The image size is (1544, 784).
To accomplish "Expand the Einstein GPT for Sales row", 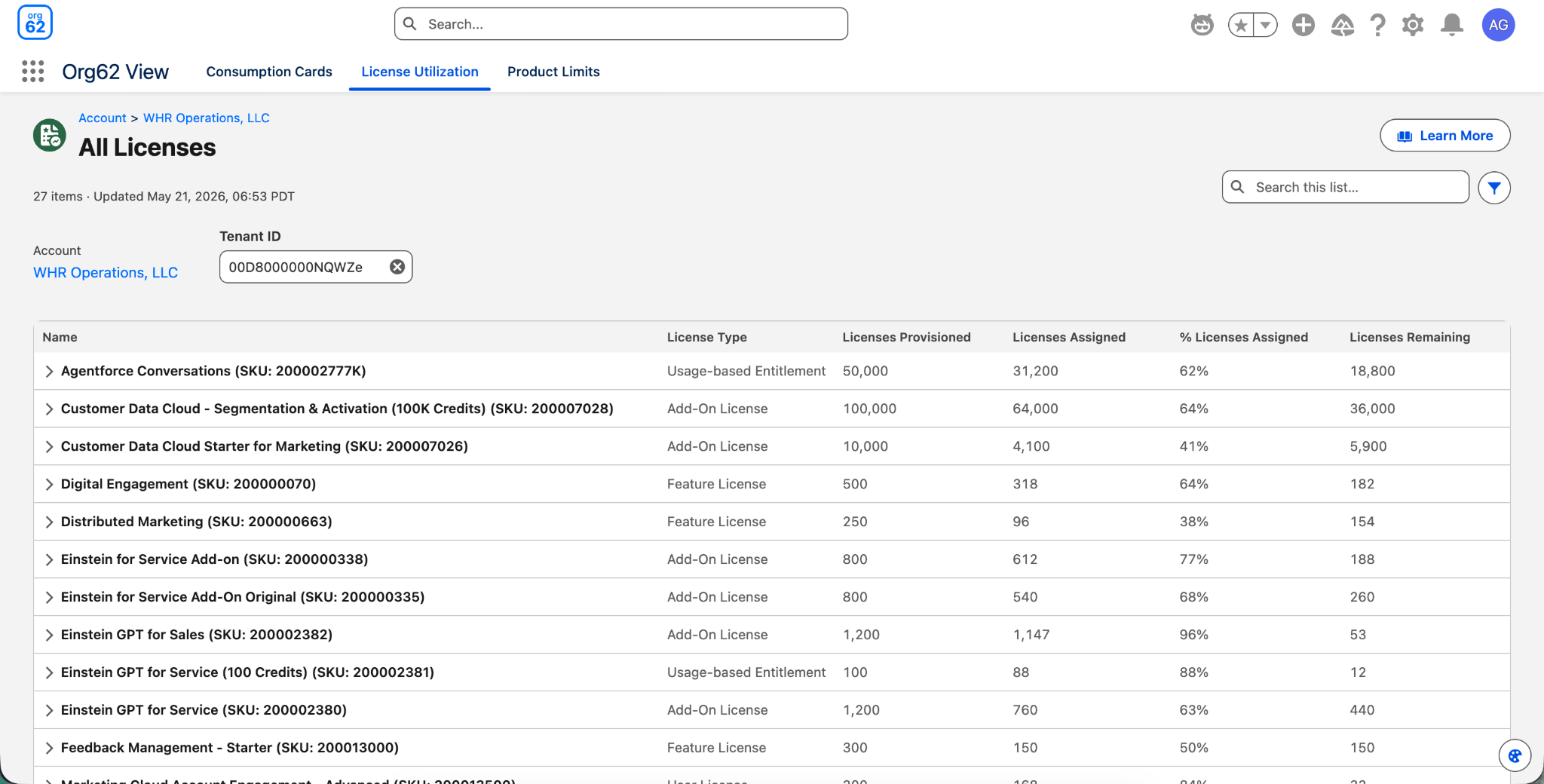I will (x=49, y=635).
